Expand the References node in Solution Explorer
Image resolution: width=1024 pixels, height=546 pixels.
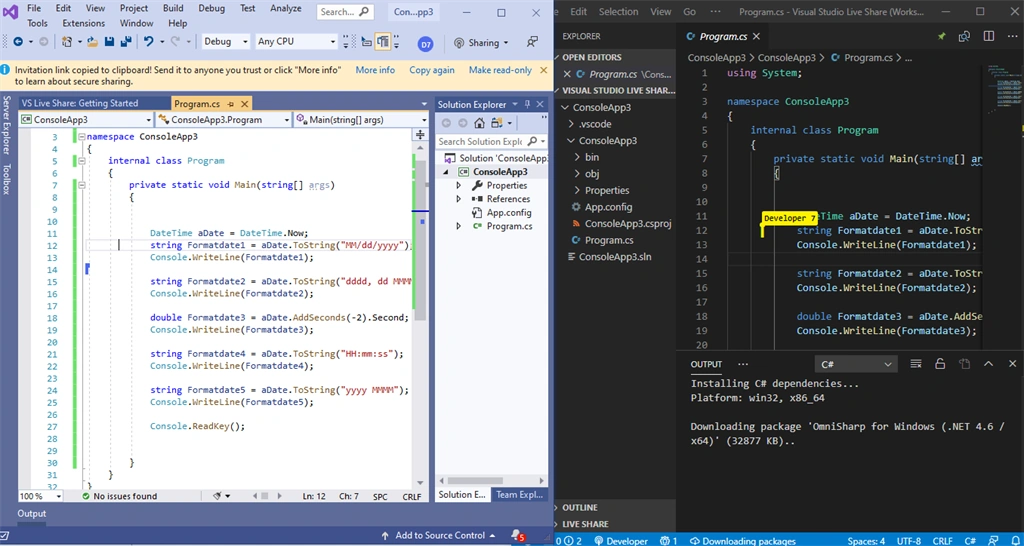pyautogui.click(x=458, y=199)
